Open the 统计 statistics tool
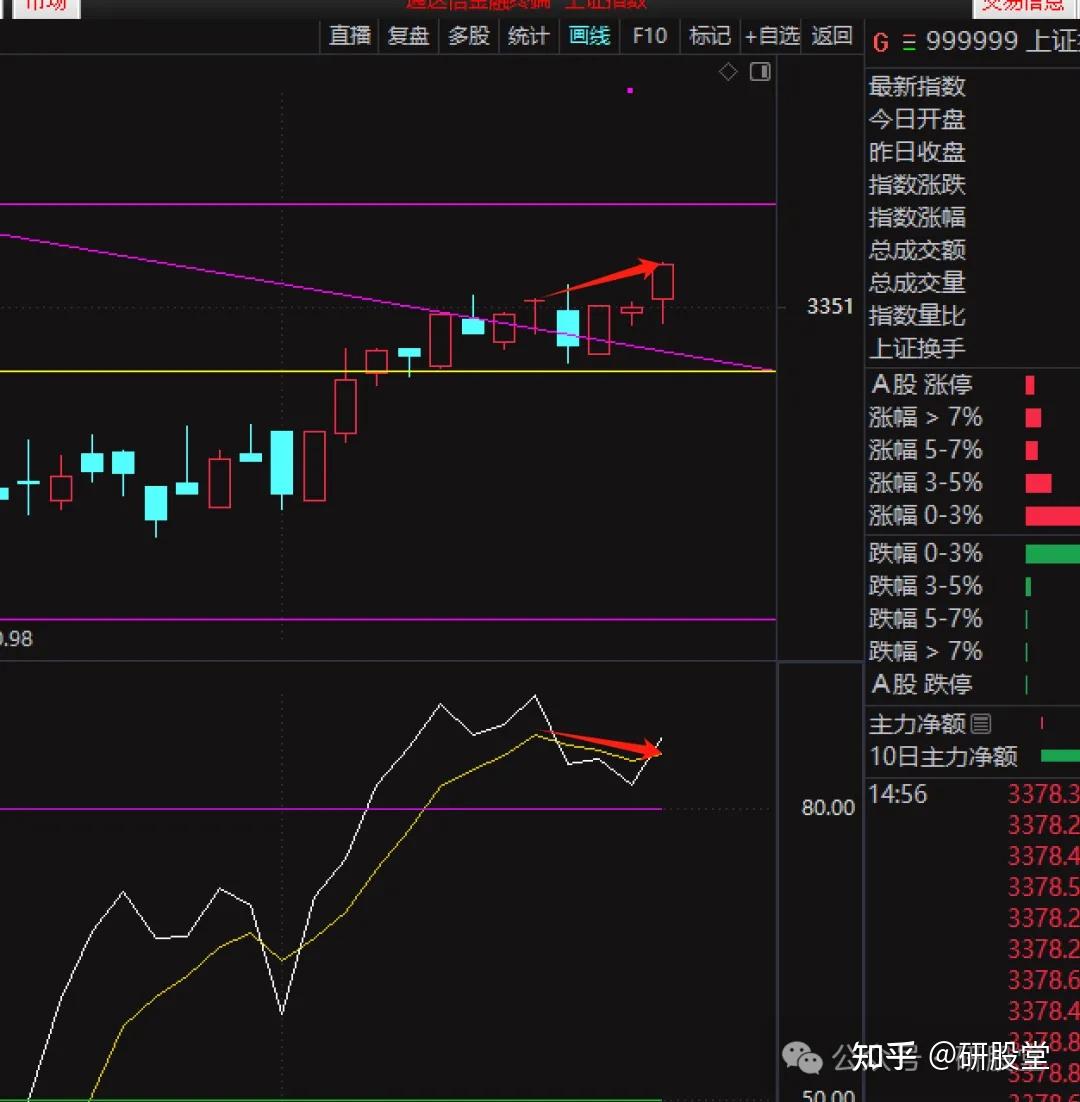This screenshot has width=1080, height=1102. coord(528,36)
